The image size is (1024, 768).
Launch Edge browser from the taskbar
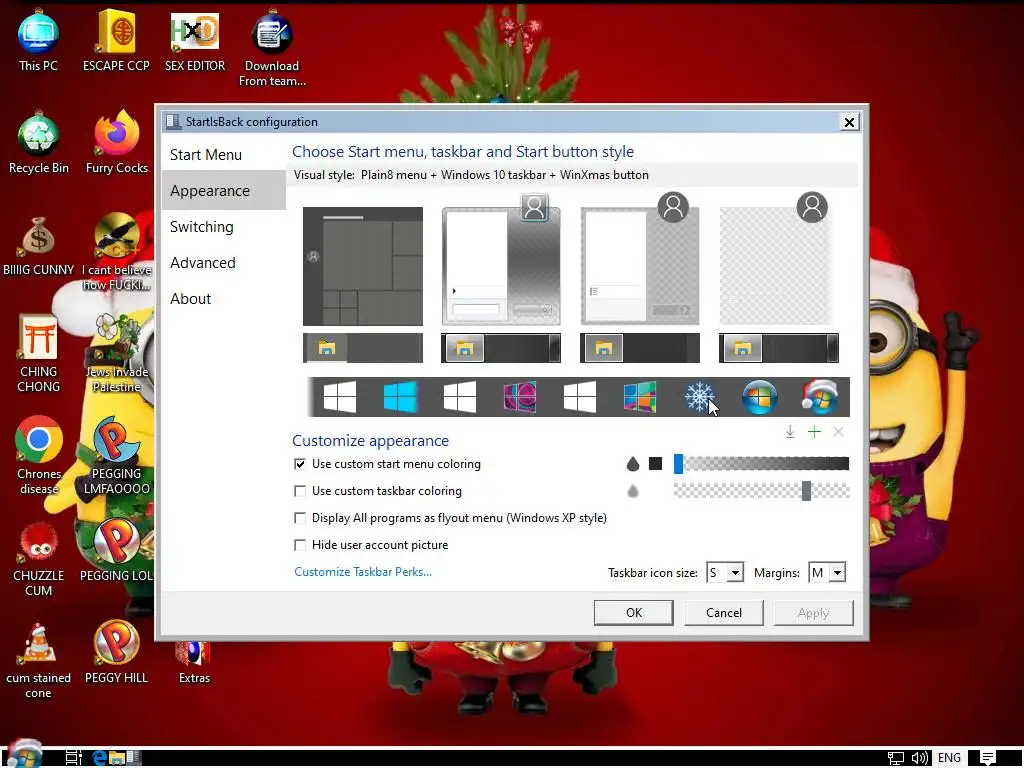99,758
